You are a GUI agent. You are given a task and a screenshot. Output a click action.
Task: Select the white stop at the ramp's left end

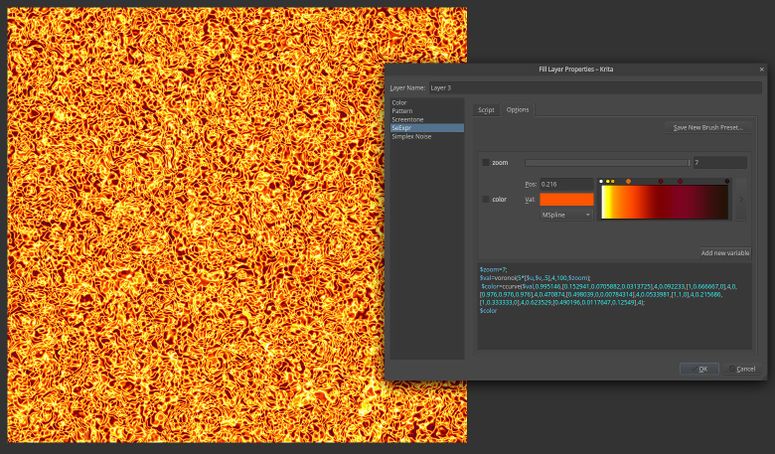(x=601, y=182)
